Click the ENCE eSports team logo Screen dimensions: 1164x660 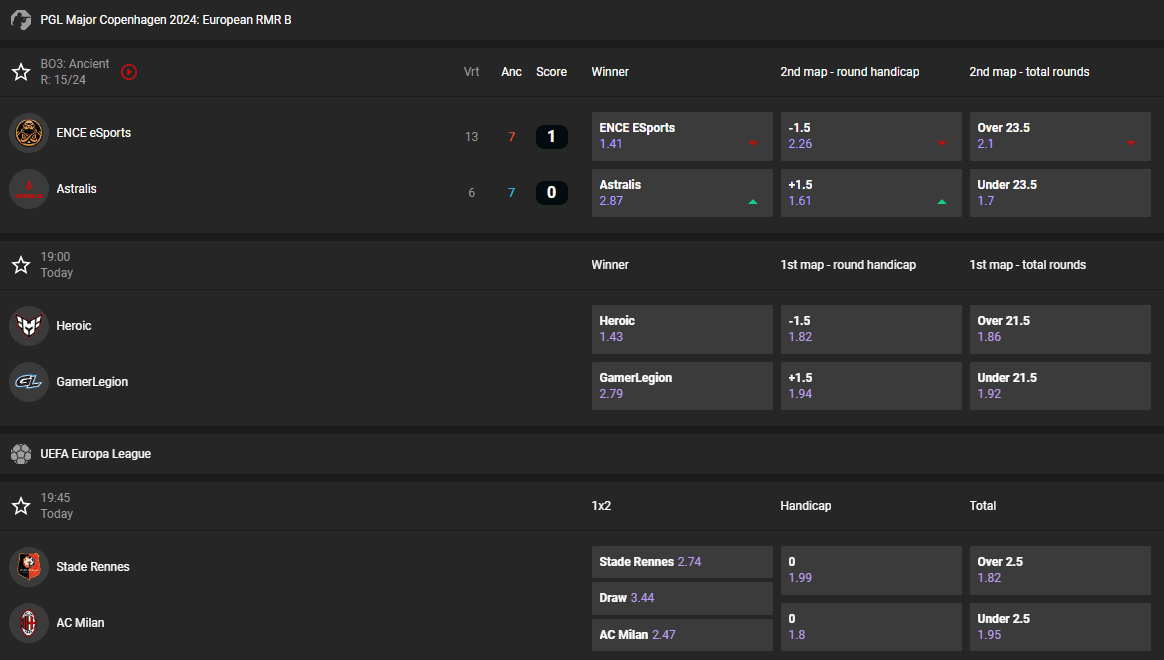click(29, 133)
